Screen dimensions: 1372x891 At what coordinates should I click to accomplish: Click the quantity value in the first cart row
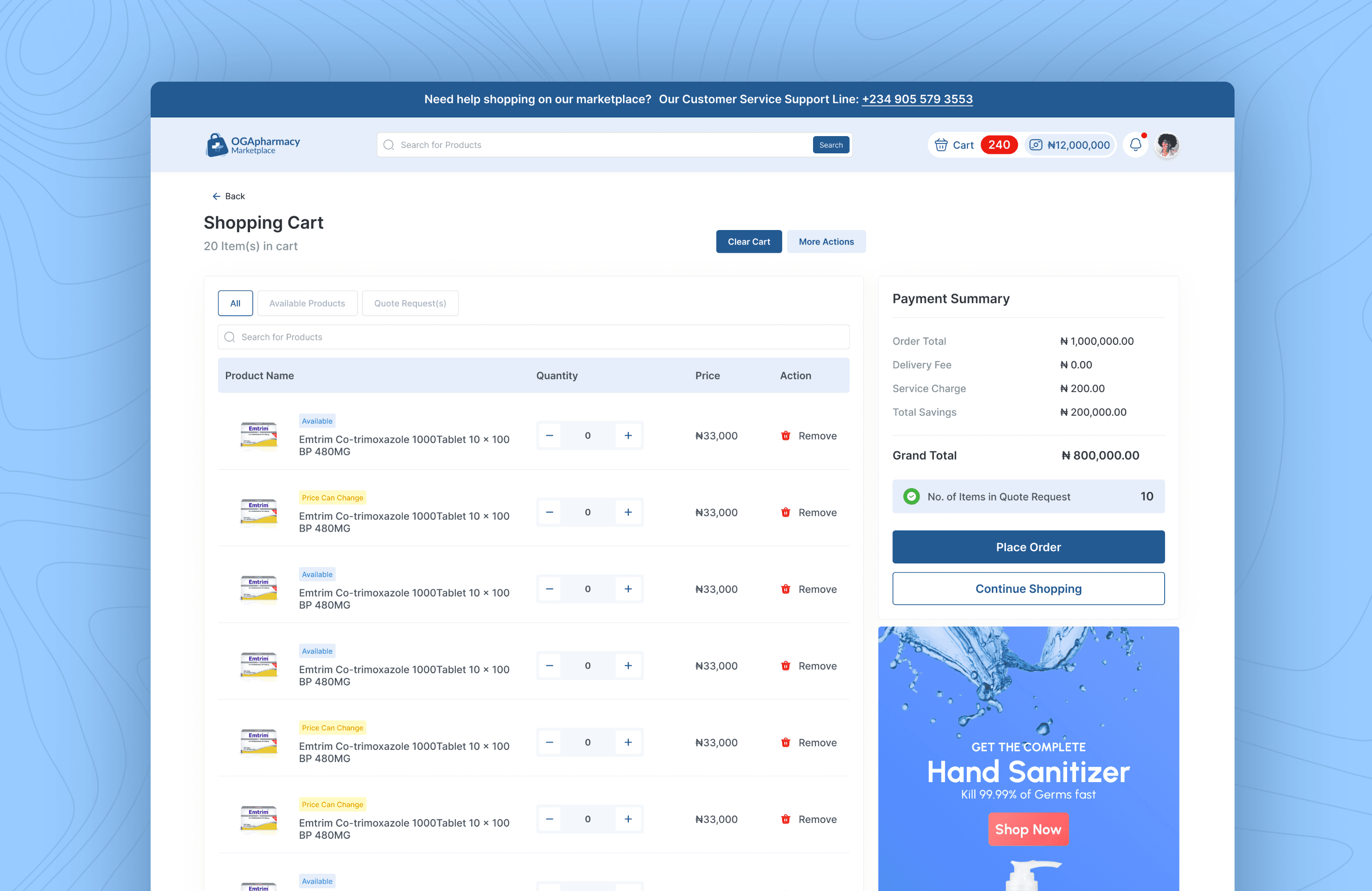pyautogui.click(x=588, y=435)
